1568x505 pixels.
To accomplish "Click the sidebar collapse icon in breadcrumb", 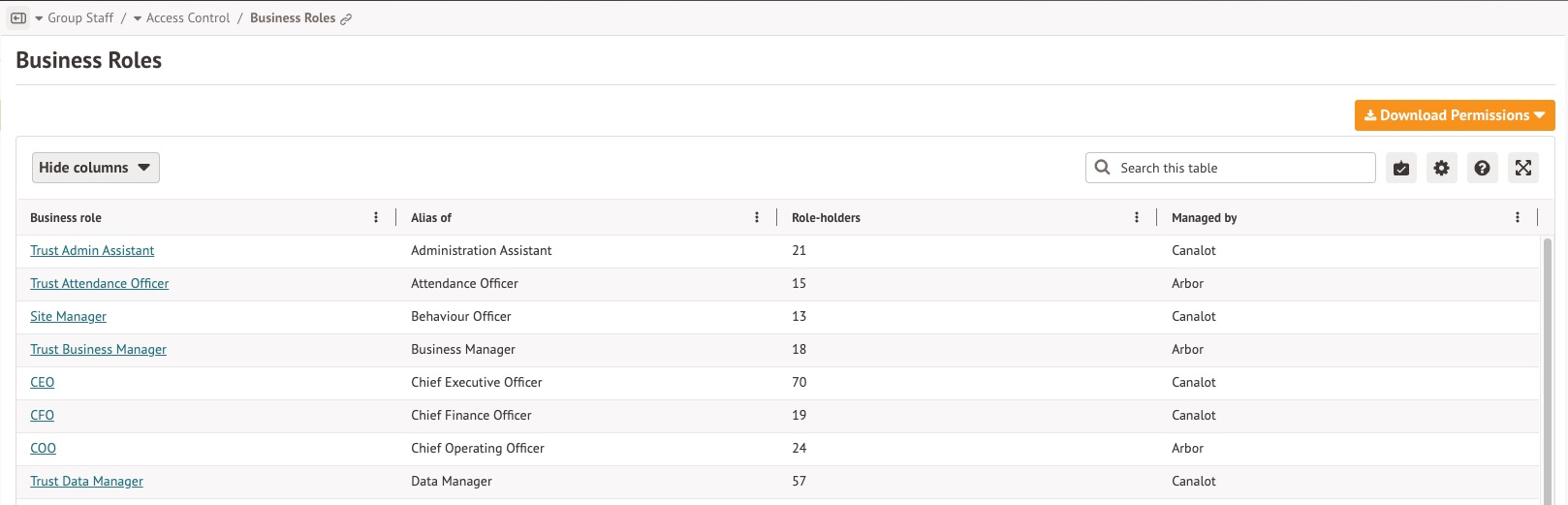I will coord(18,18).
